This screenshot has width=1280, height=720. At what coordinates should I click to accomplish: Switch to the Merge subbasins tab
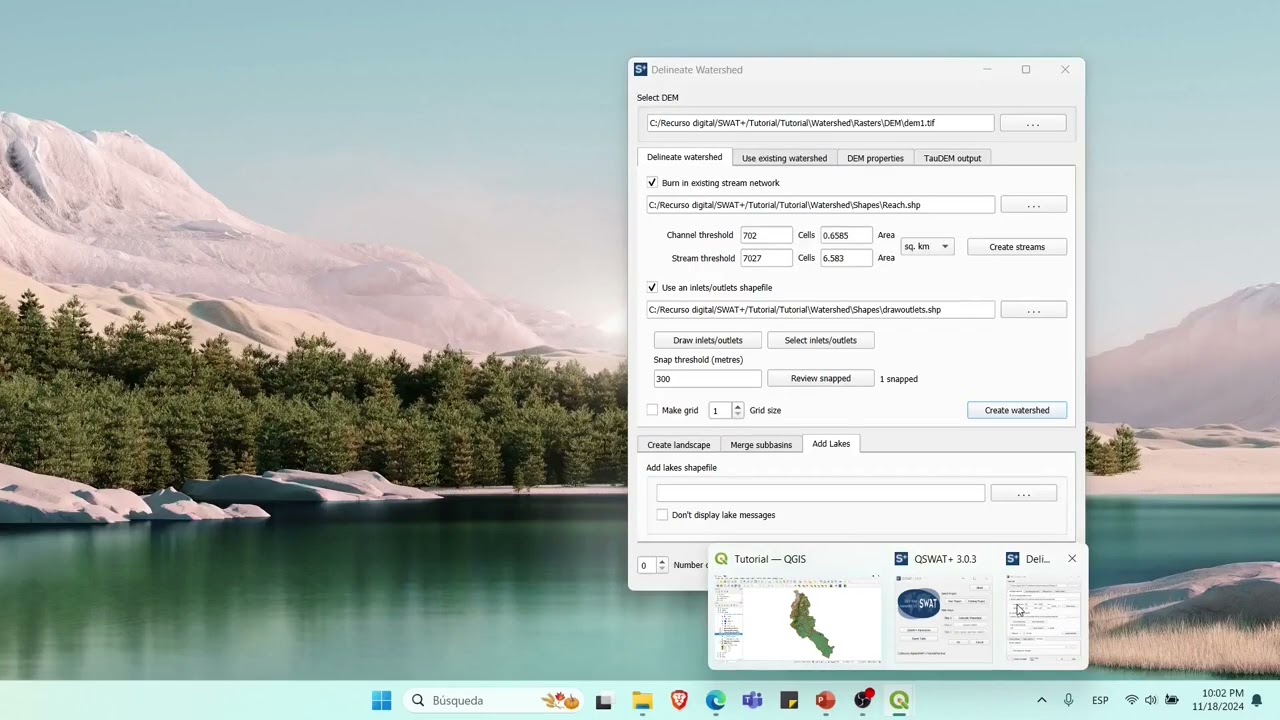[x=761, y=445]
